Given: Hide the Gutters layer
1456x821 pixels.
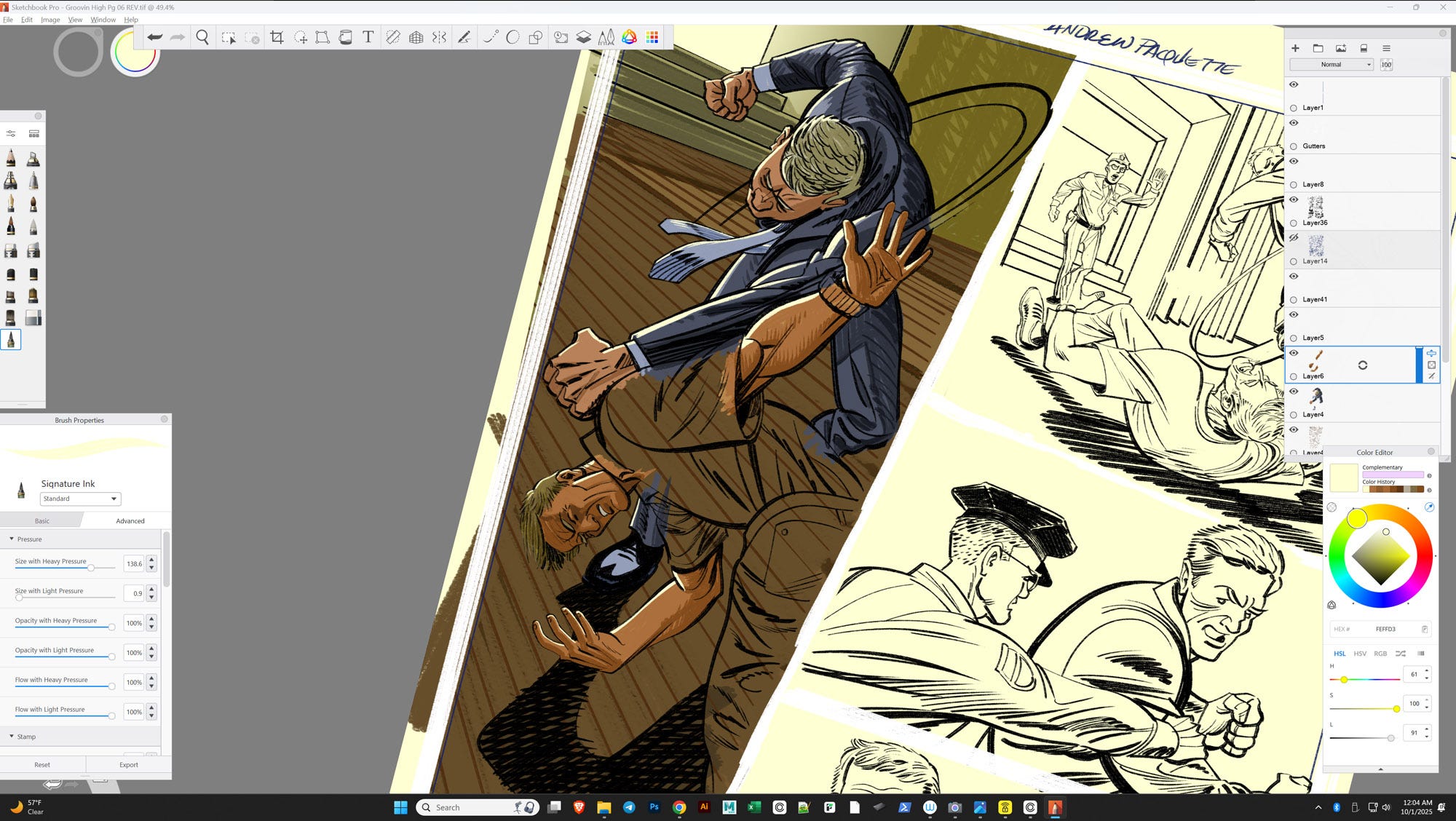Looking at the screenshot, I should pyautogui.click(x=1294, y=123).
